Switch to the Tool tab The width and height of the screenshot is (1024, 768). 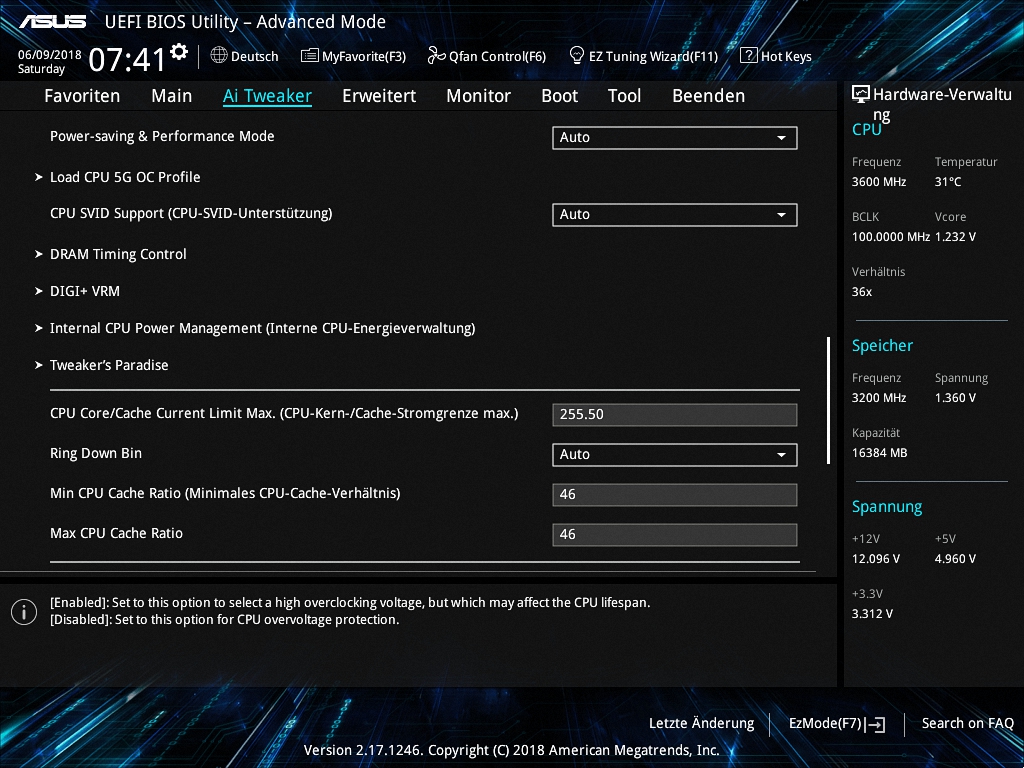624,96
